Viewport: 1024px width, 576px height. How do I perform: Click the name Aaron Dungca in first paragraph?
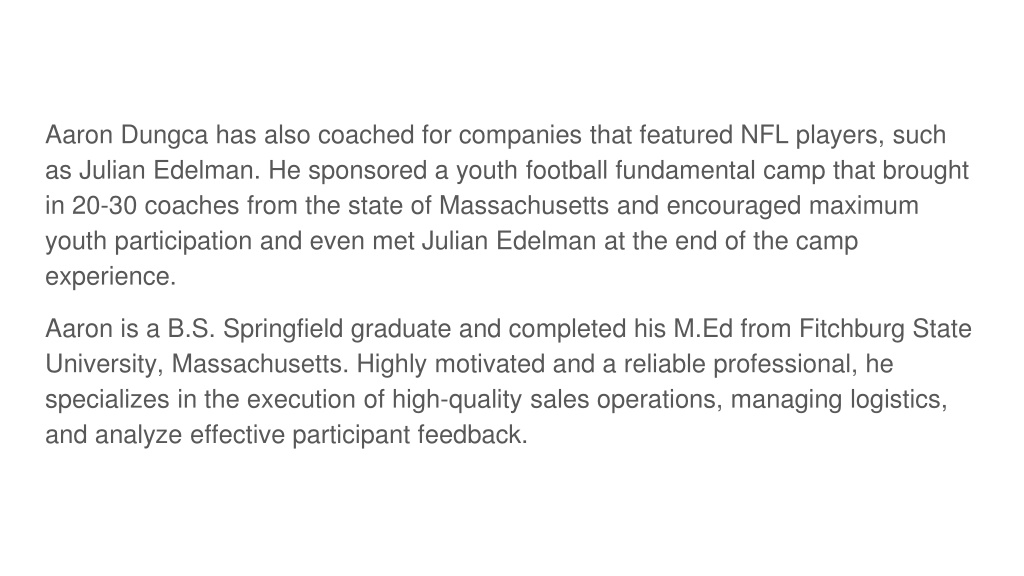pos(127,135)
